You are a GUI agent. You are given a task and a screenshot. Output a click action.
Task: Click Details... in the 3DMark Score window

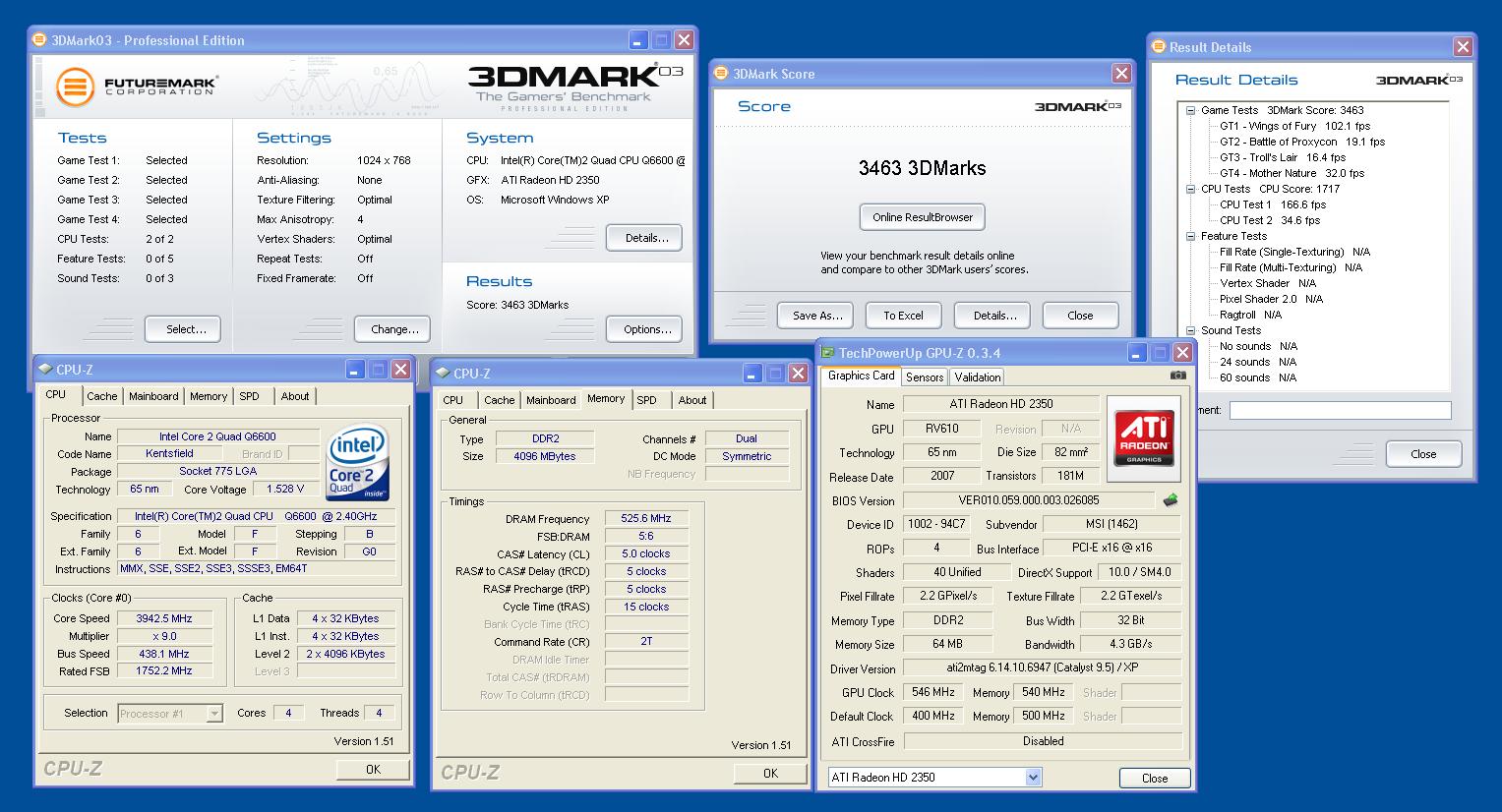tap(991, 316)
